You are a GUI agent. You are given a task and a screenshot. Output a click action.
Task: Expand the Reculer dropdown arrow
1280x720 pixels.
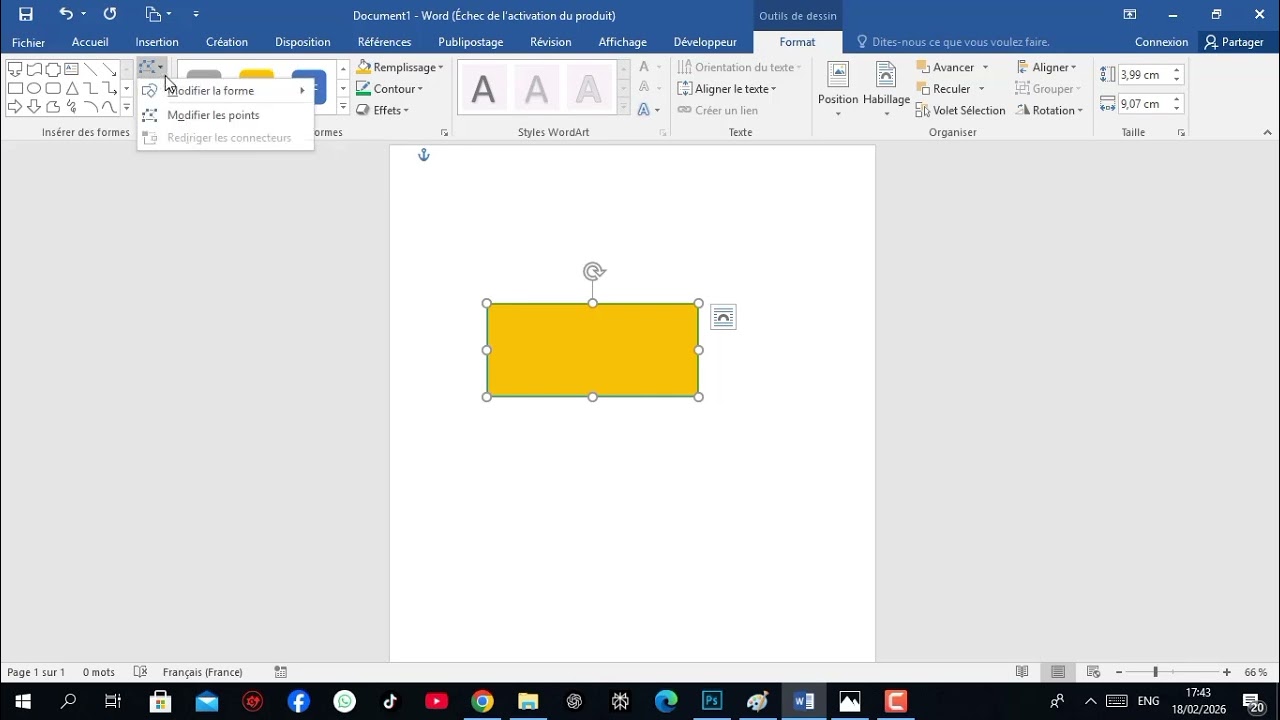(982, 89)
